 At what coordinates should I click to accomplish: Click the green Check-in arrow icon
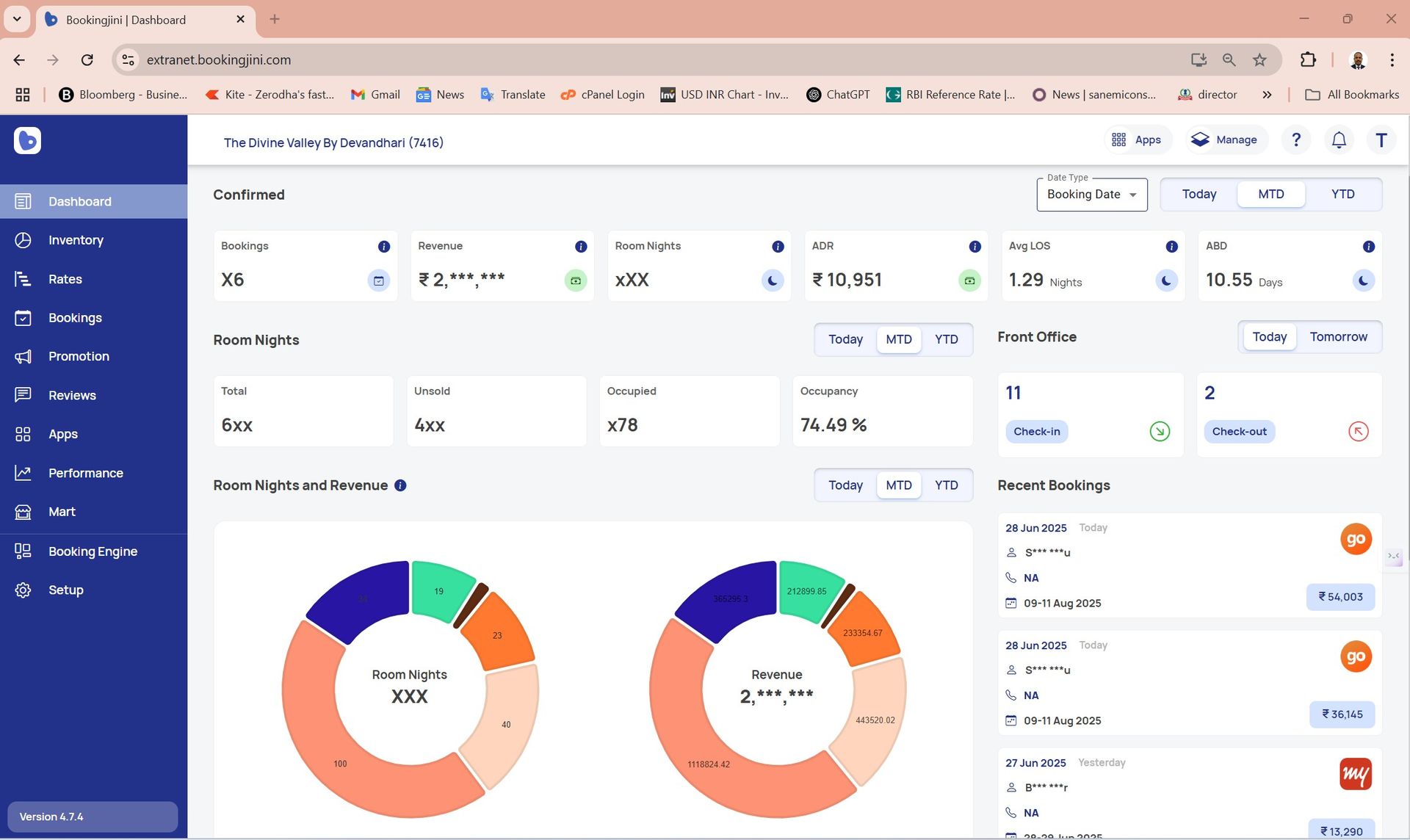pos(1160,432)
